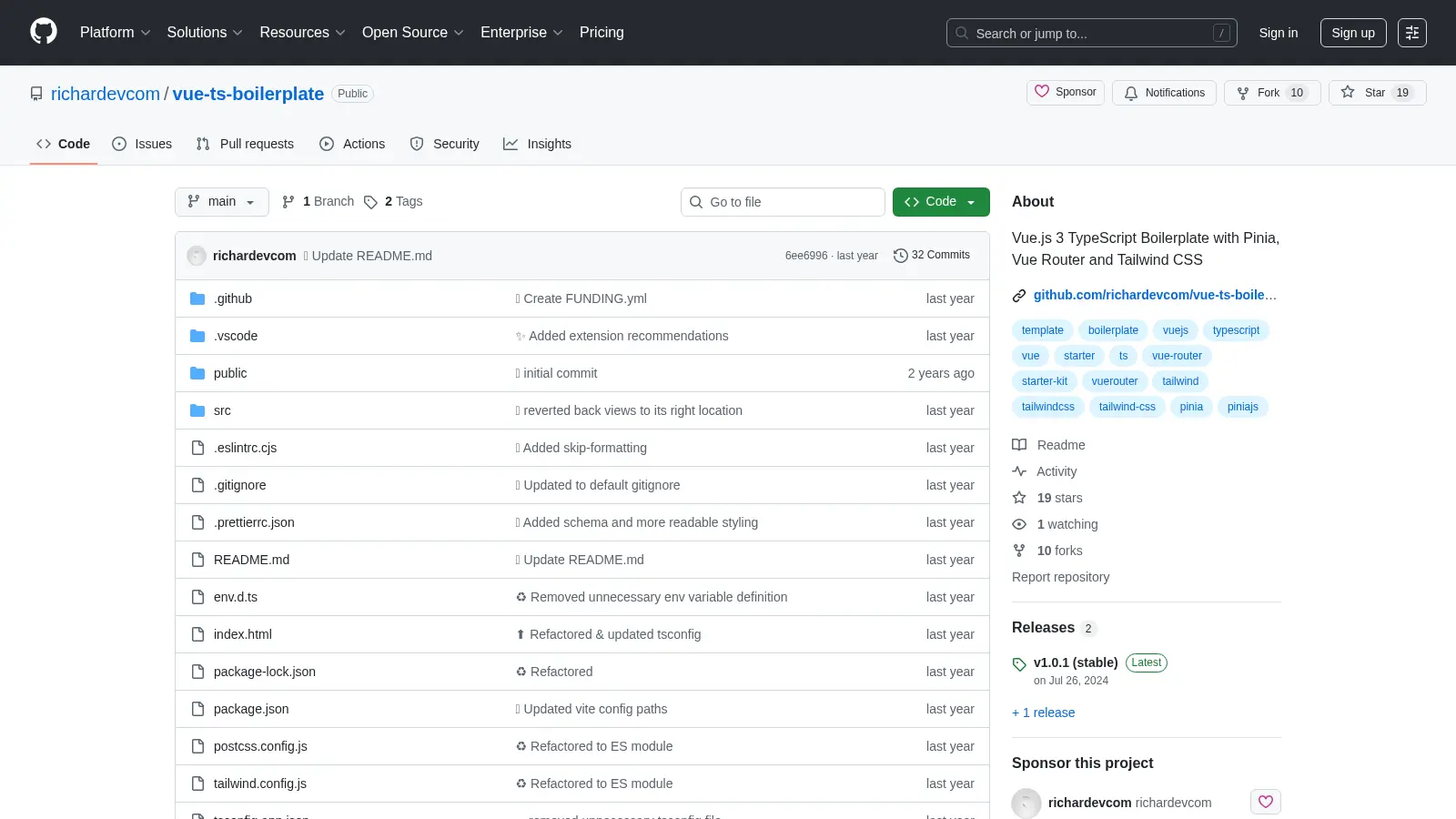Click the Sign in link
Image resolution: width=1456 pixels, height=819 pixels.
click(x=1279, y=33)
